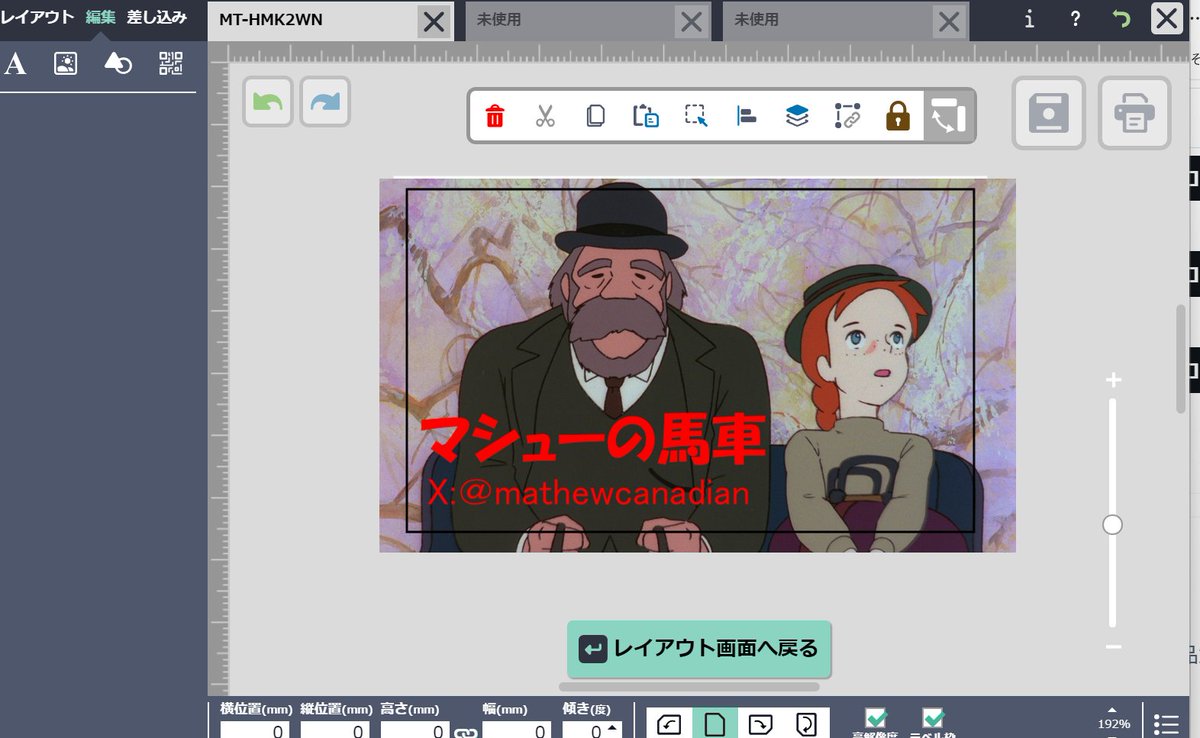
Task: Increase the 傾き angle with up arrow
Action: click(612, 727)
